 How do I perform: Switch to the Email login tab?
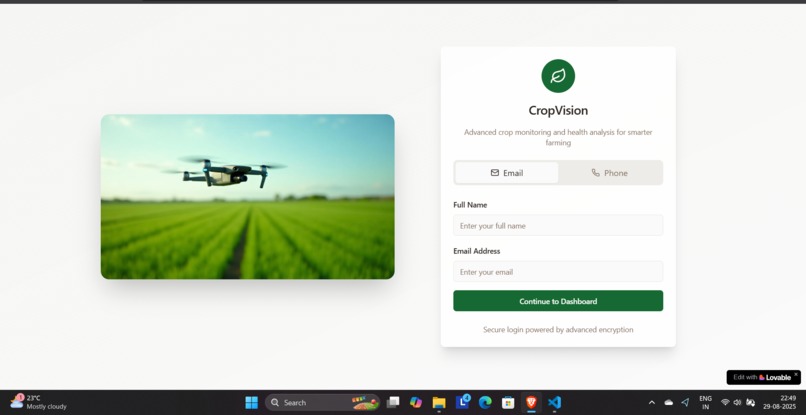(x=506, y=173)
